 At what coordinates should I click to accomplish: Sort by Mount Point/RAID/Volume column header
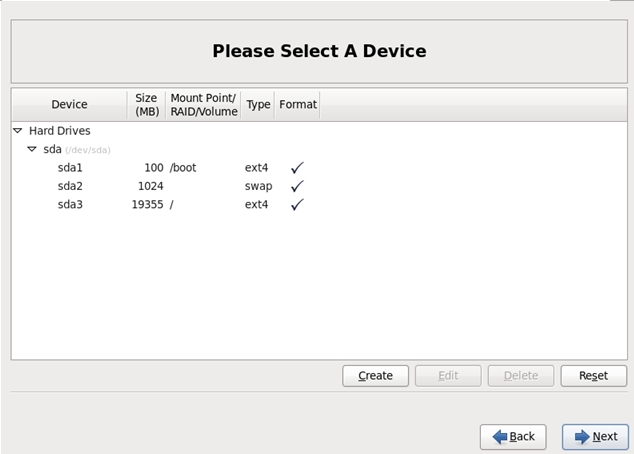pos(203,105)
